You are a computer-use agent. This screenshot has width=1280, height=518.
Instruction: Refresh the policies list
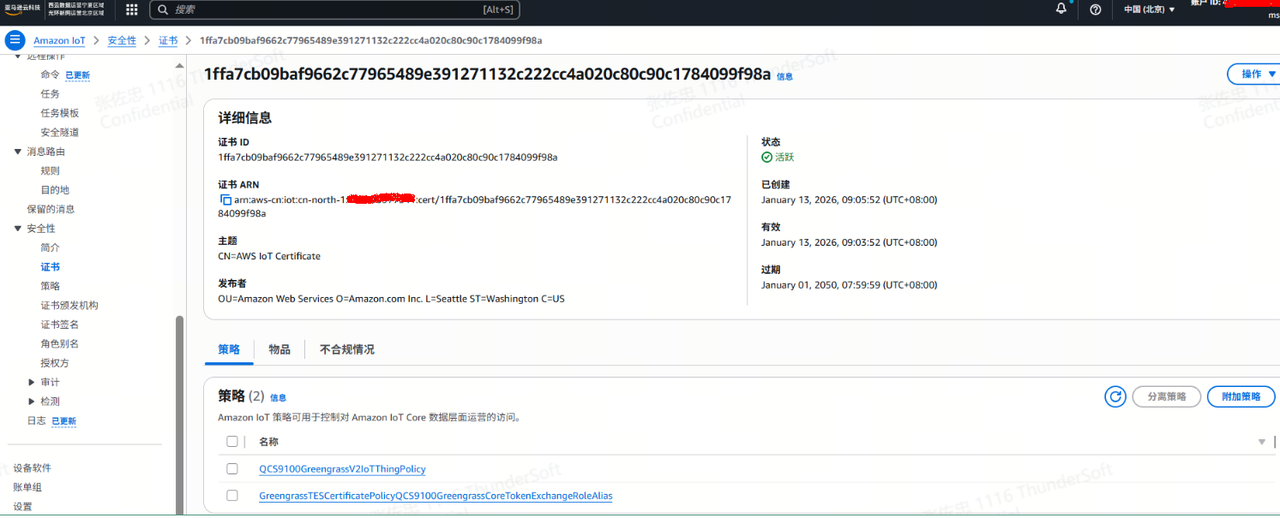pyautogui.click(x=1115, y=397)
